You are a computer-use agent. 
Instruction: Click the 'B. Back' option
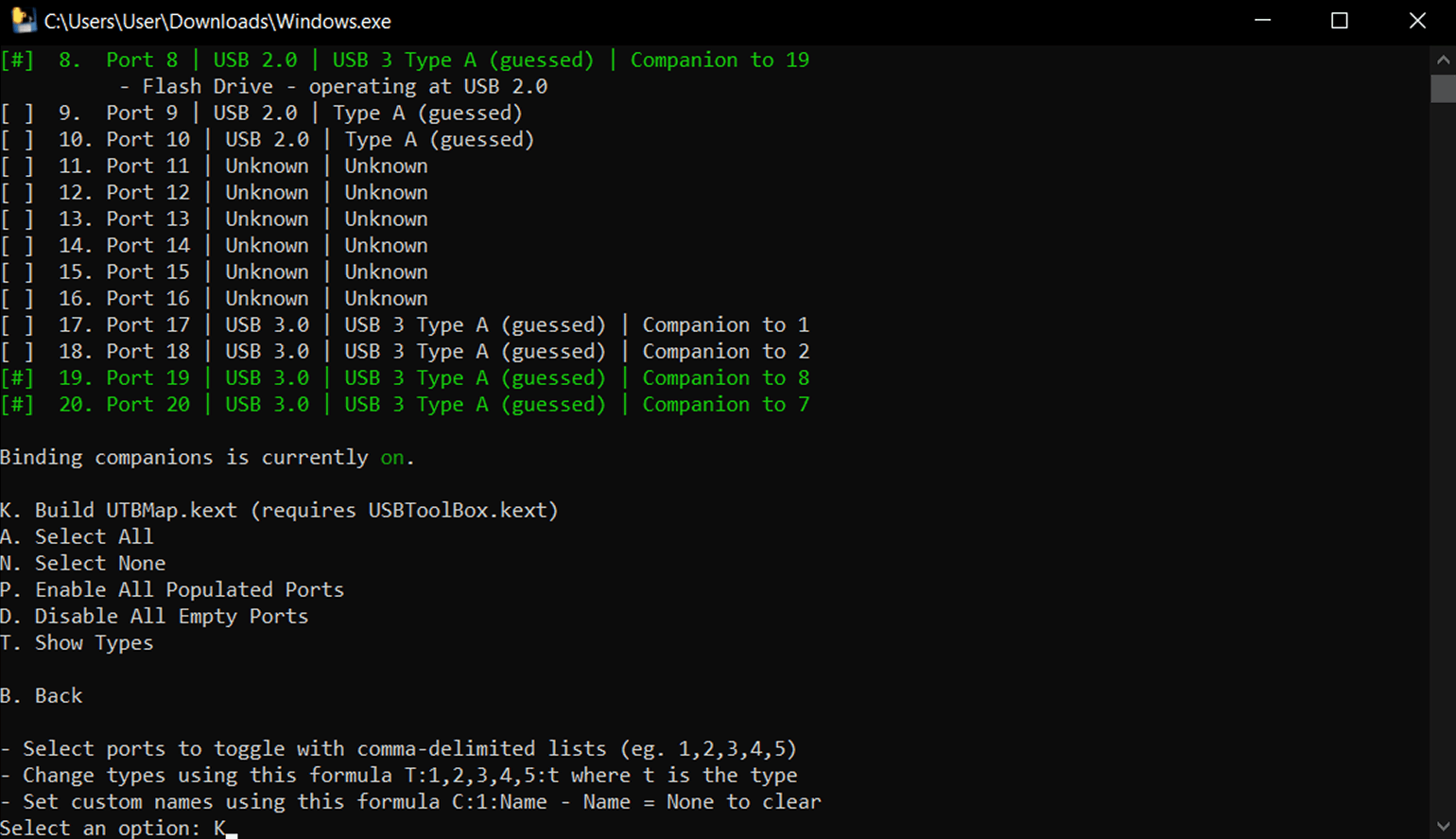pos(42,696)
